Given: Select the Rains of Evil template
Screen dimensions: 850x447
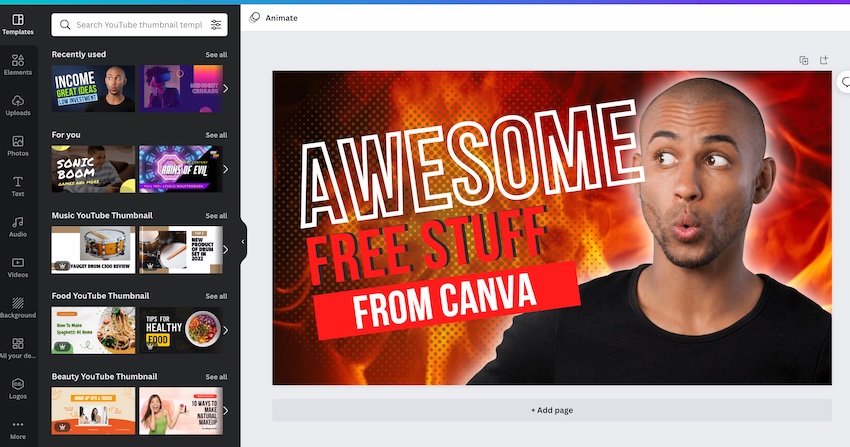Looking at the screenshot, I should point(181,169).
